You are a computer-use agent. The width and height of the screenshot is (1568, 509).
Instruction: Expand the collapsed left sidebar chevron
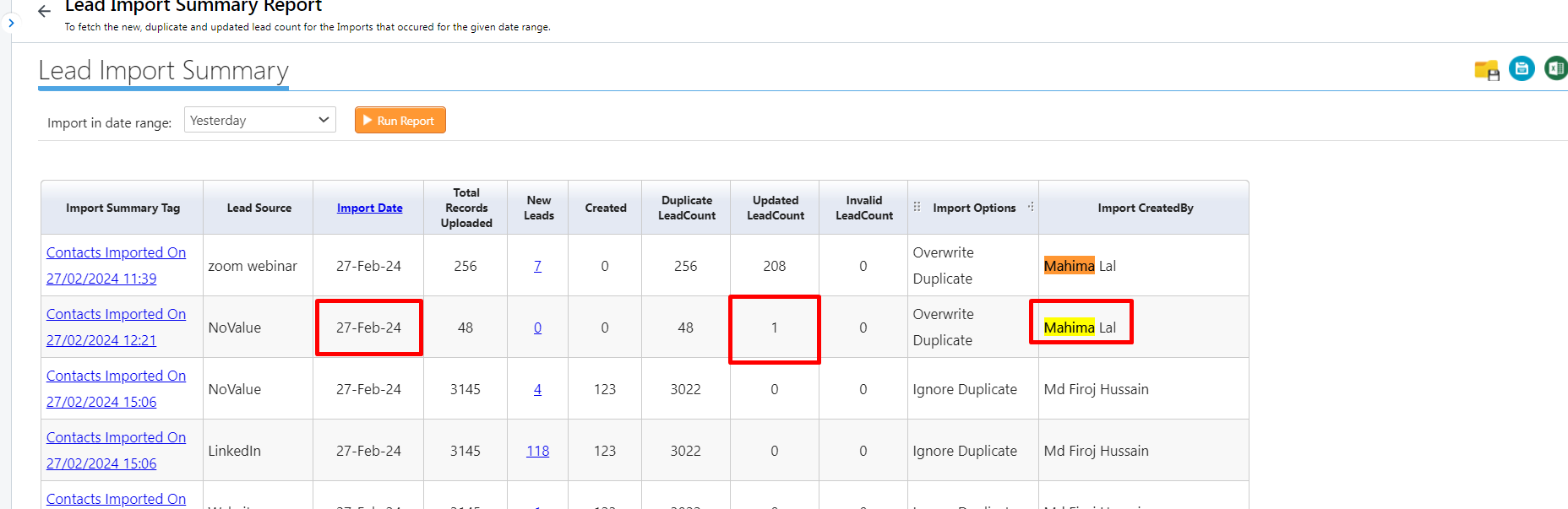tap(11, 24)
